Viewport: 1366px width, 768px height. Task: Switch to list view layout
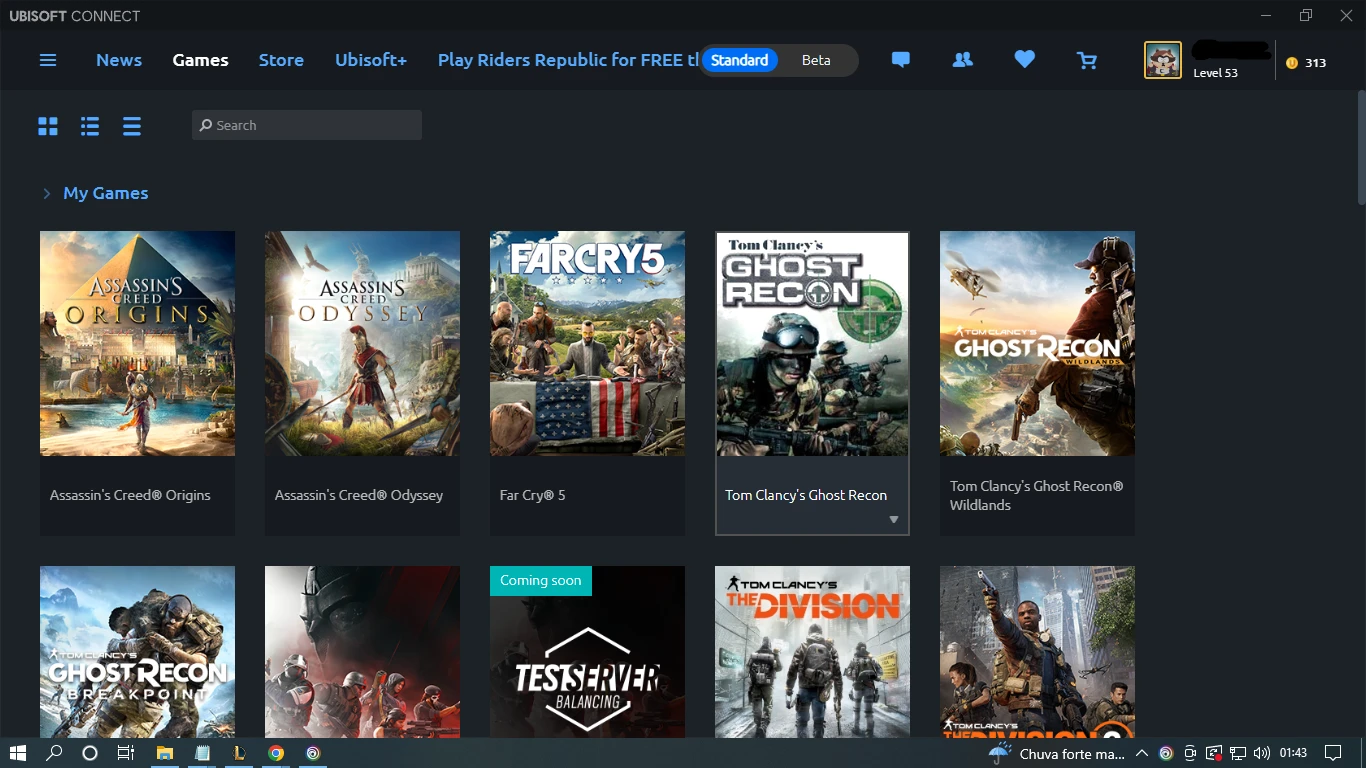[90, 126]
